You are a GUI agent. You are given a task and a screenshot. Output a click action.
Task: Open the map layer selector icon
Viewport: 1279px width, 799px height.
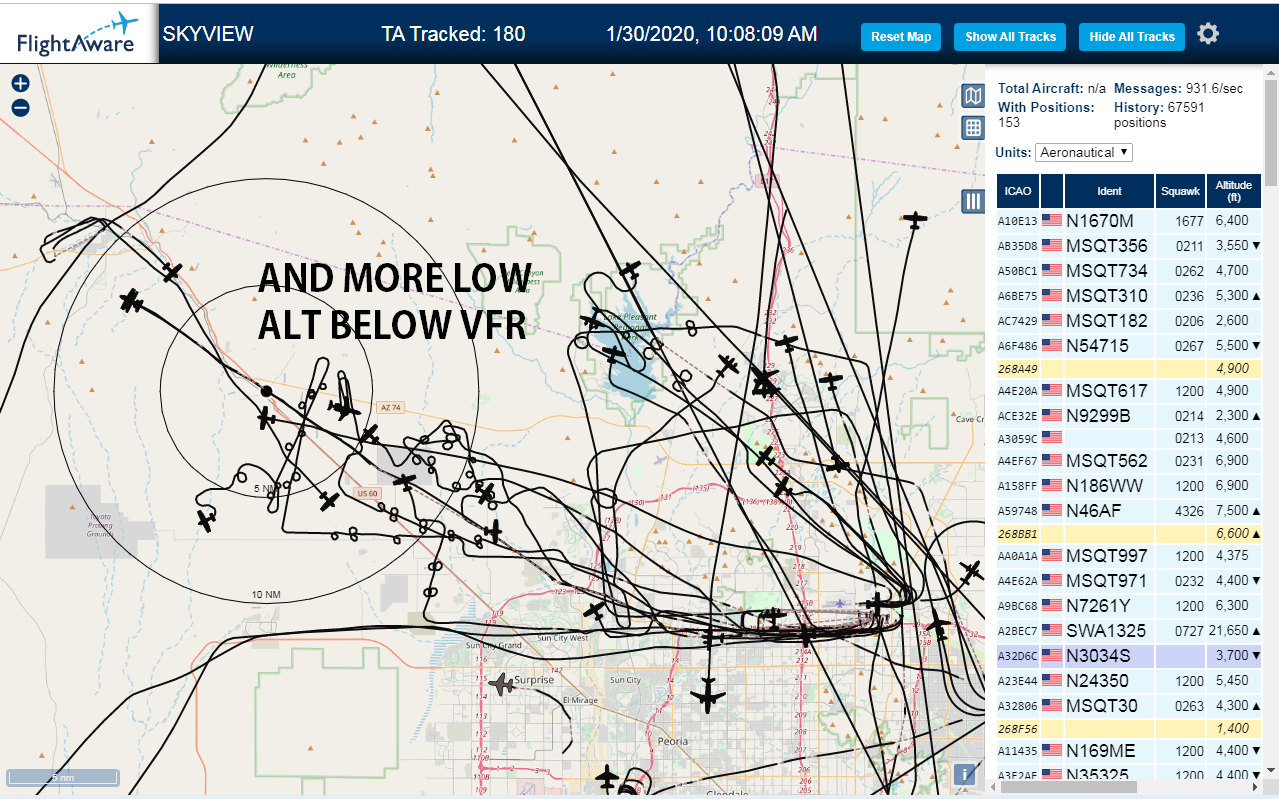973,96
